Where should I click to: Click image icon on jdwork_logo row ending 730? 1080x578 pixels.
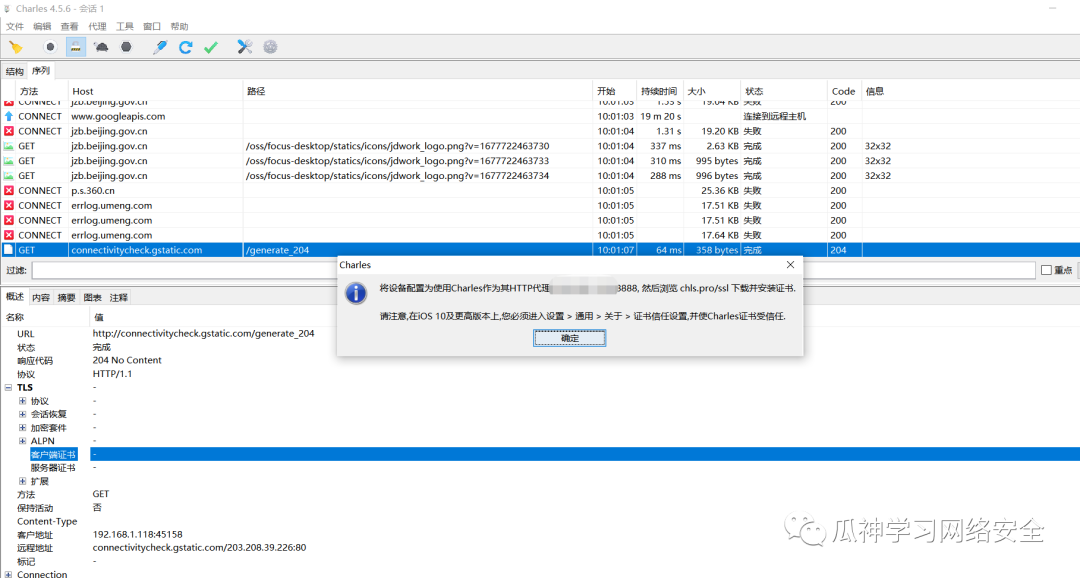point(9,146)
